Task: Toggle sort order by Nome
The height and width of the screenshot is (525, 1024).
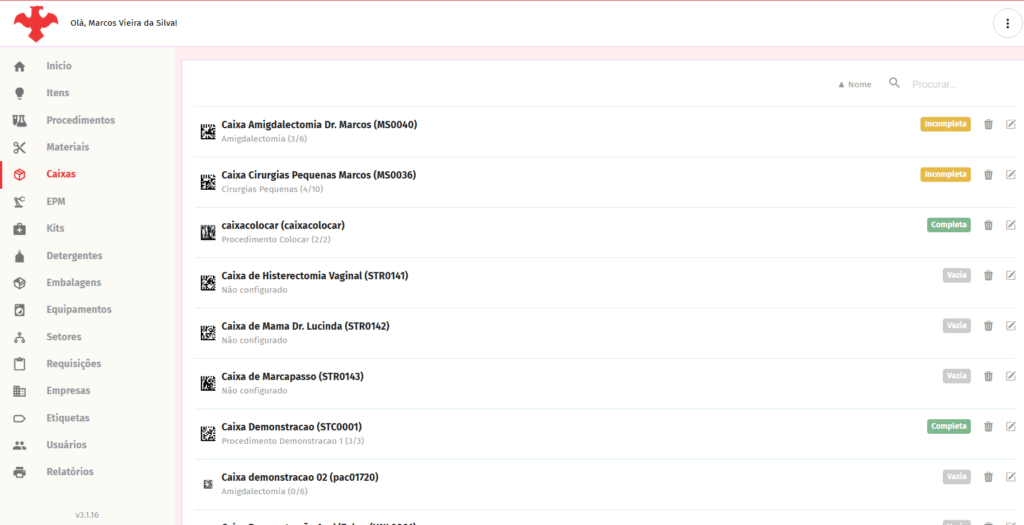Action: [x=854, y=85]
